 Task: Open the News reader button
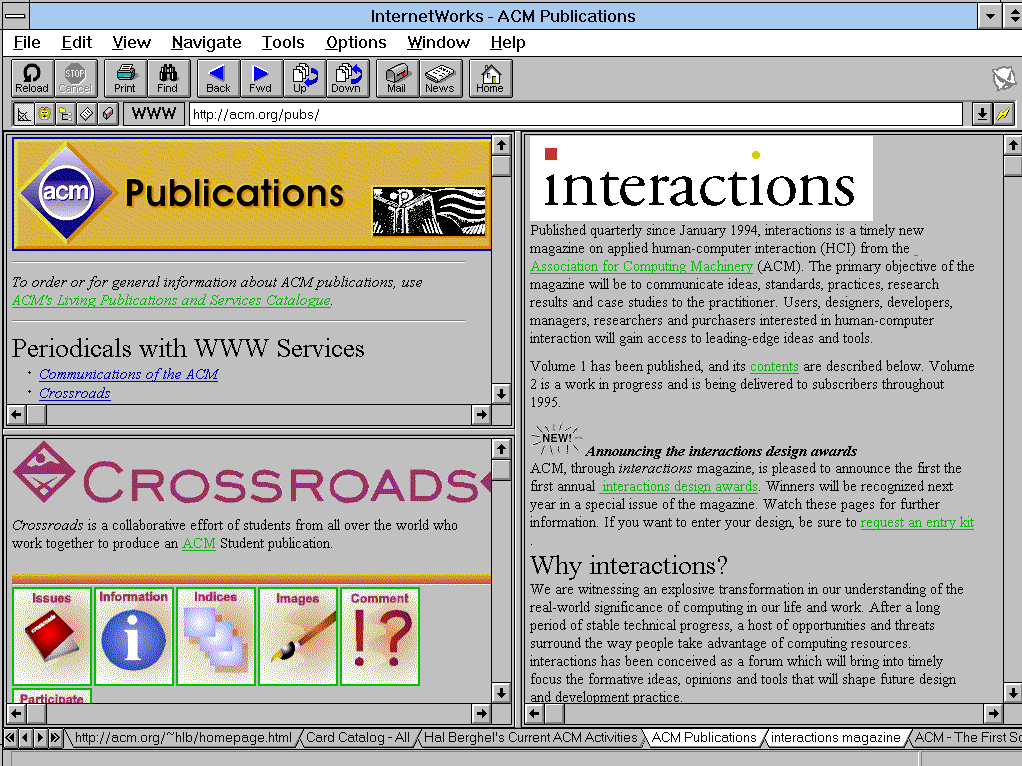coord(440,78)
